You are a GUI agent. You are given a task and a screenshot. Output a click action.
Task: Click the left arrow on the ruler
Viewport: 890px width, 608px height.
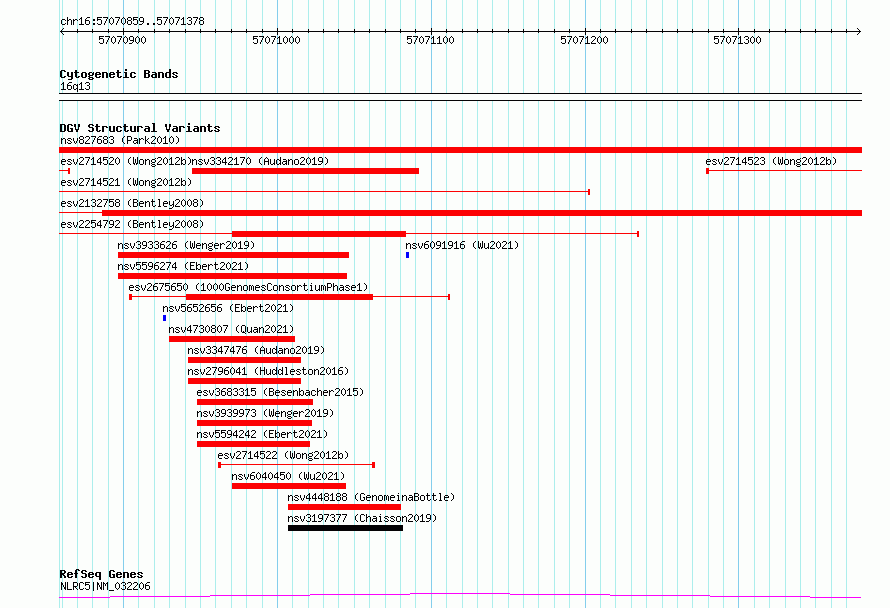[62, 31]
